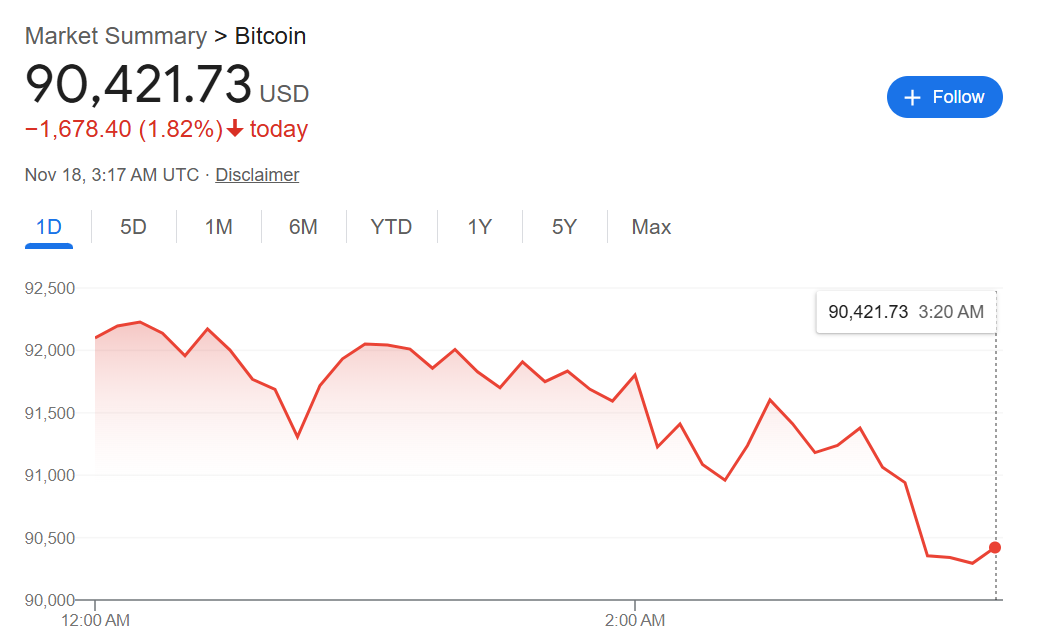View the 1Y price chart
This screenshot has height=633, width=1062.
[x=480, y=227]
